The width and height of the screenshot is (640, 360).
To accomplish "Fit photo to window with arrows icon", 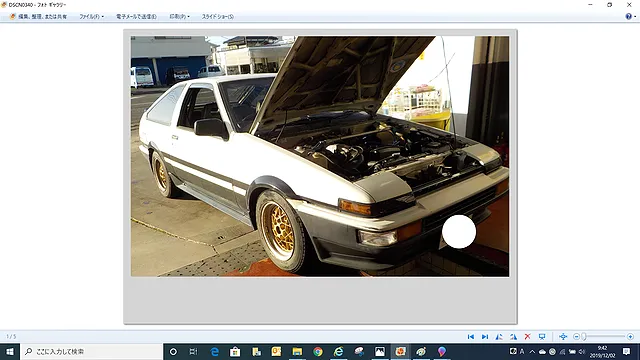I will (x=563, y=337).
